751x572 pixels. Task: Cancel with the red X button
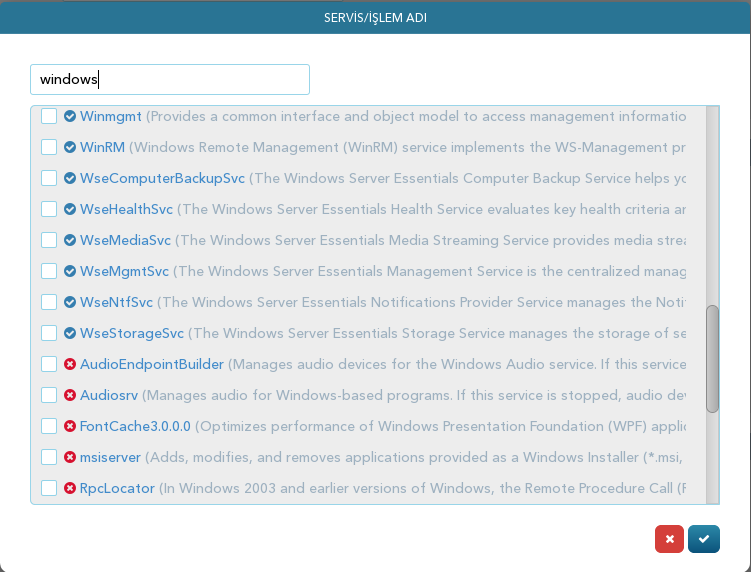[x=669, y=539]
